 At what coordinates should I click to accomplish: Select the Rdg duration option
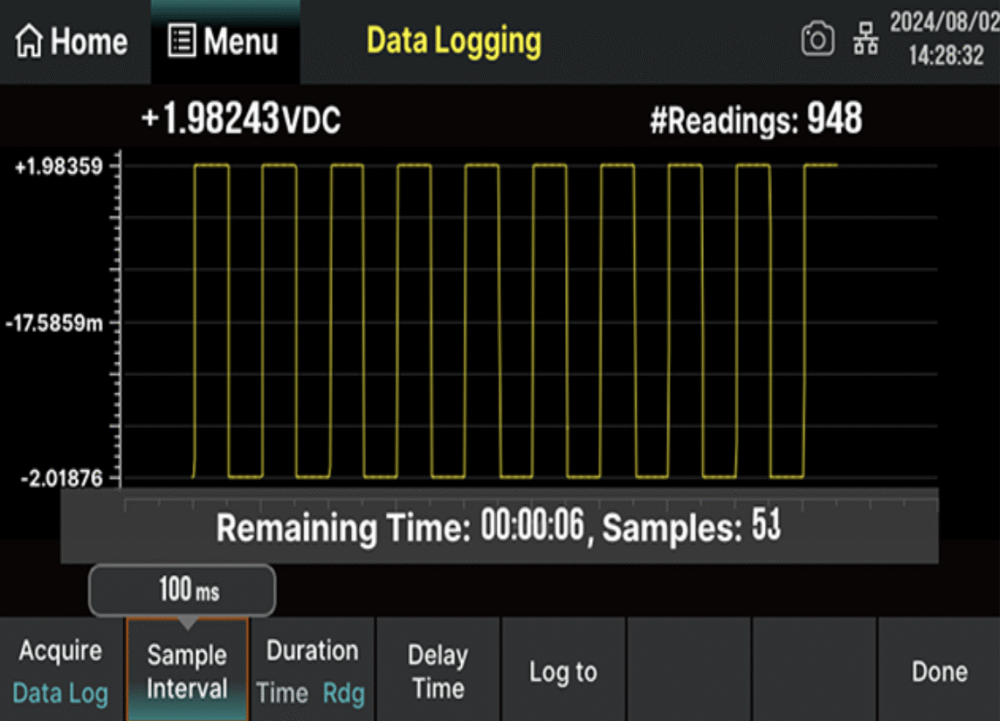click(x=344, y=693)
